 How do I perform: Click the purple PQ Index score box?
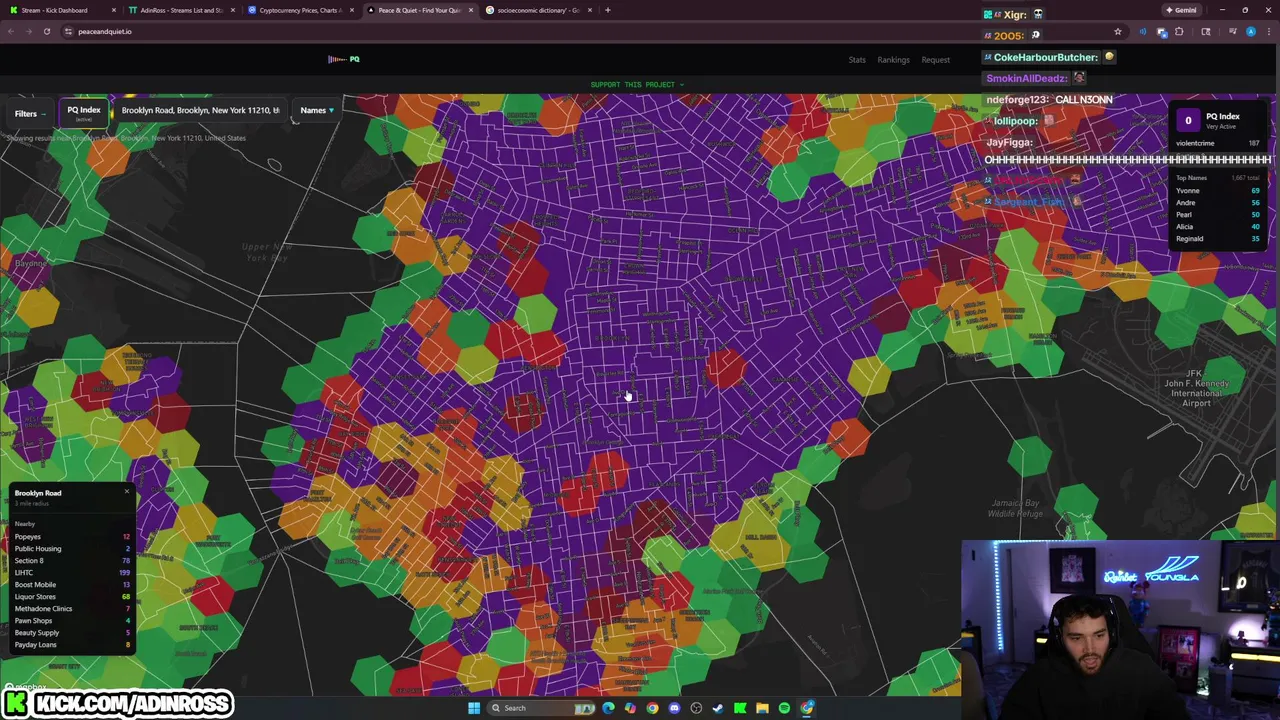1188,120
